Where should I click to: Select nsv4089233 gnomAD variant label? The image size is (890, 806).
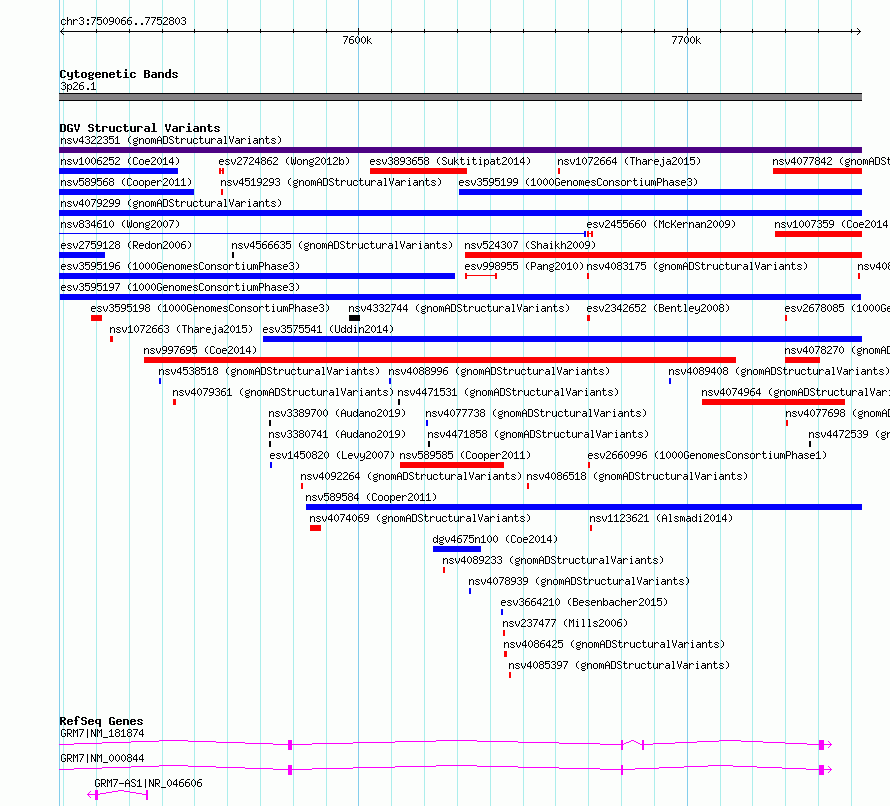point(553,560)
